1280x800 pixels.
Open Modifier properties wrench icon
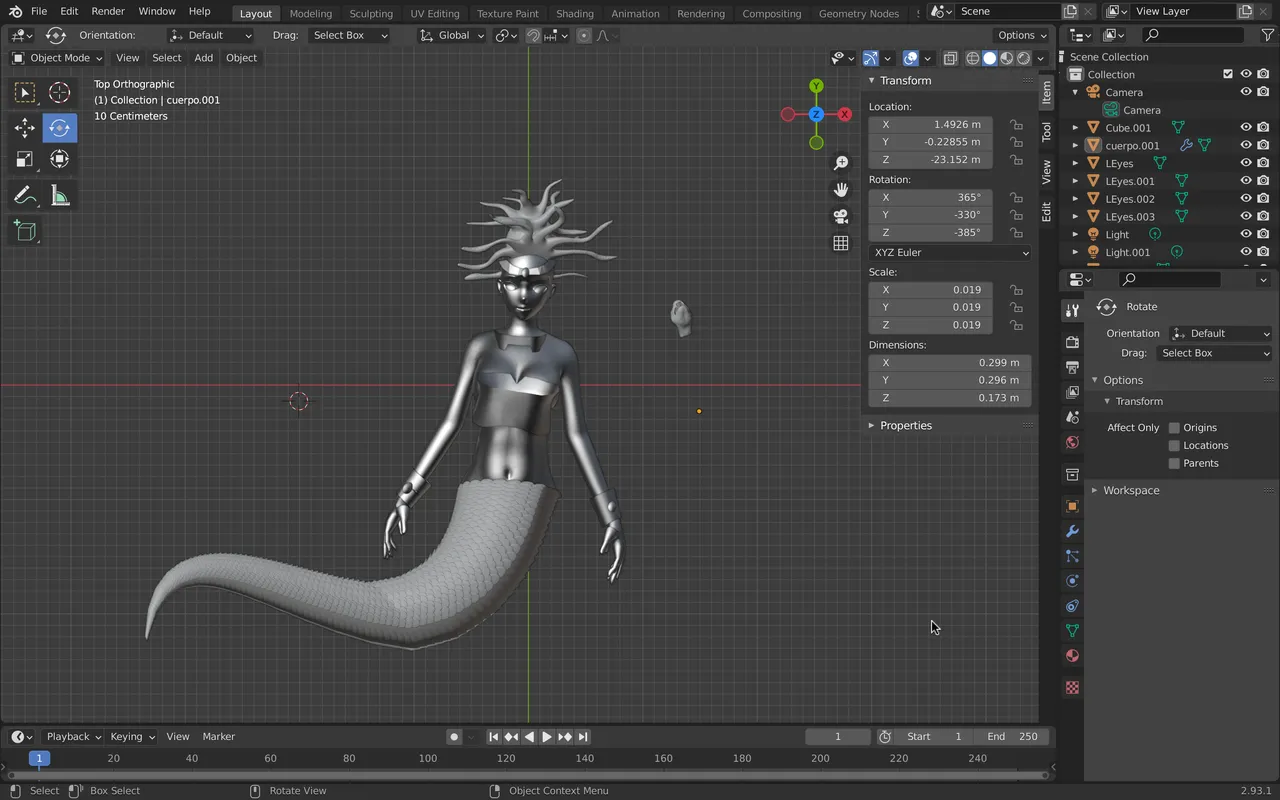(x=1072, y=531)
